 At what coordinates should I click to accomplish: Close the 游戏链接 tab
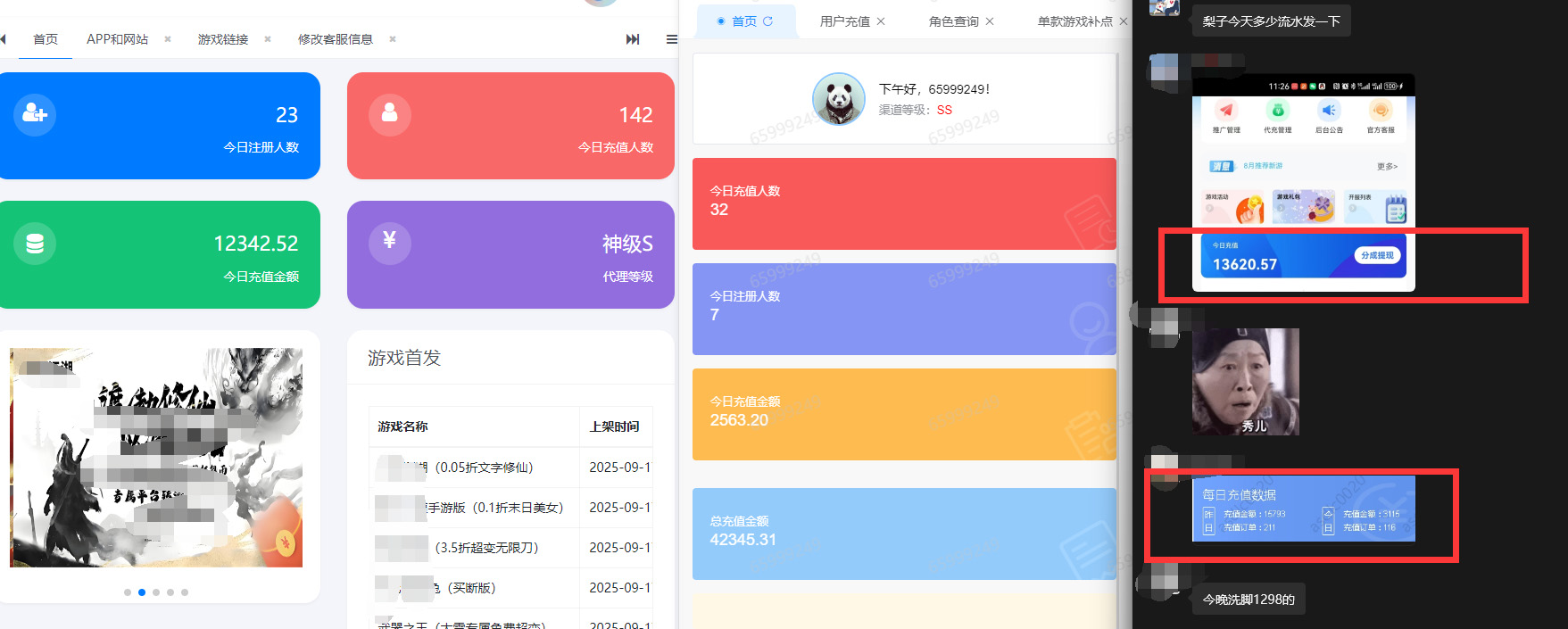(267, 39)
